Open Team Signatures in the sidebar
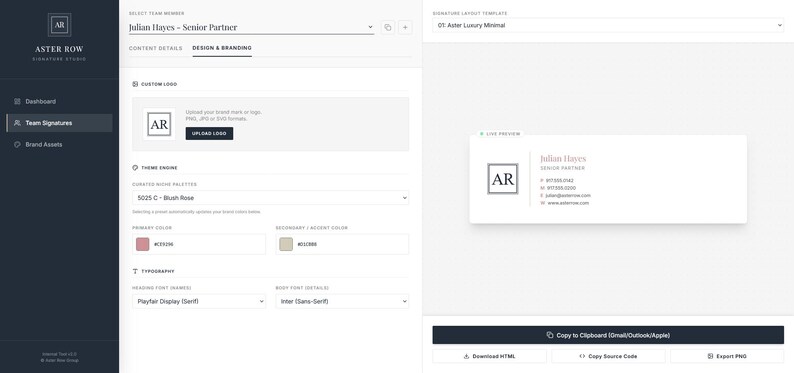The image size is (794, 373). pos(59,123)
